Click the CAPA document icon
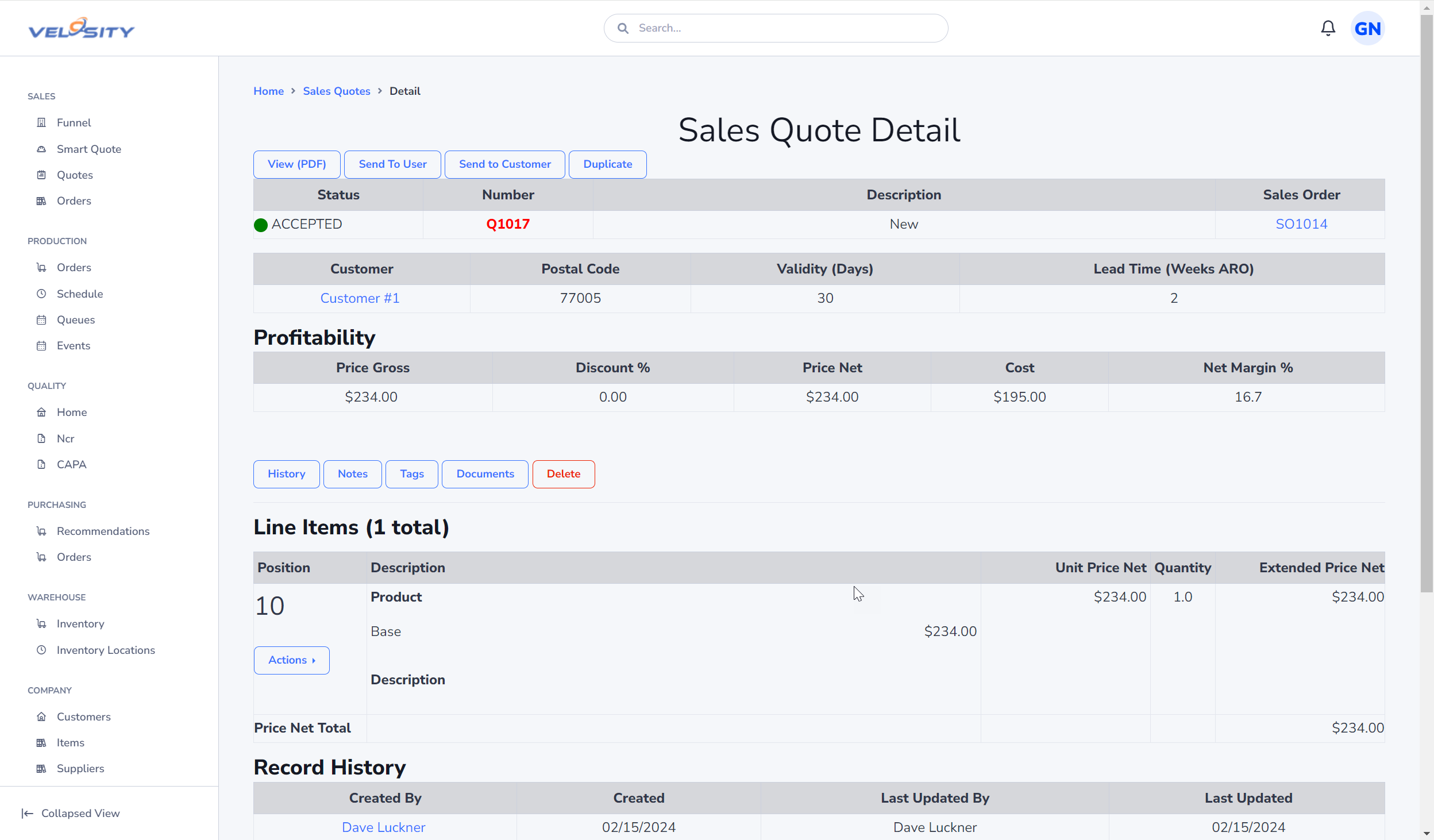The image size is (1434, 840). (41, 464)
